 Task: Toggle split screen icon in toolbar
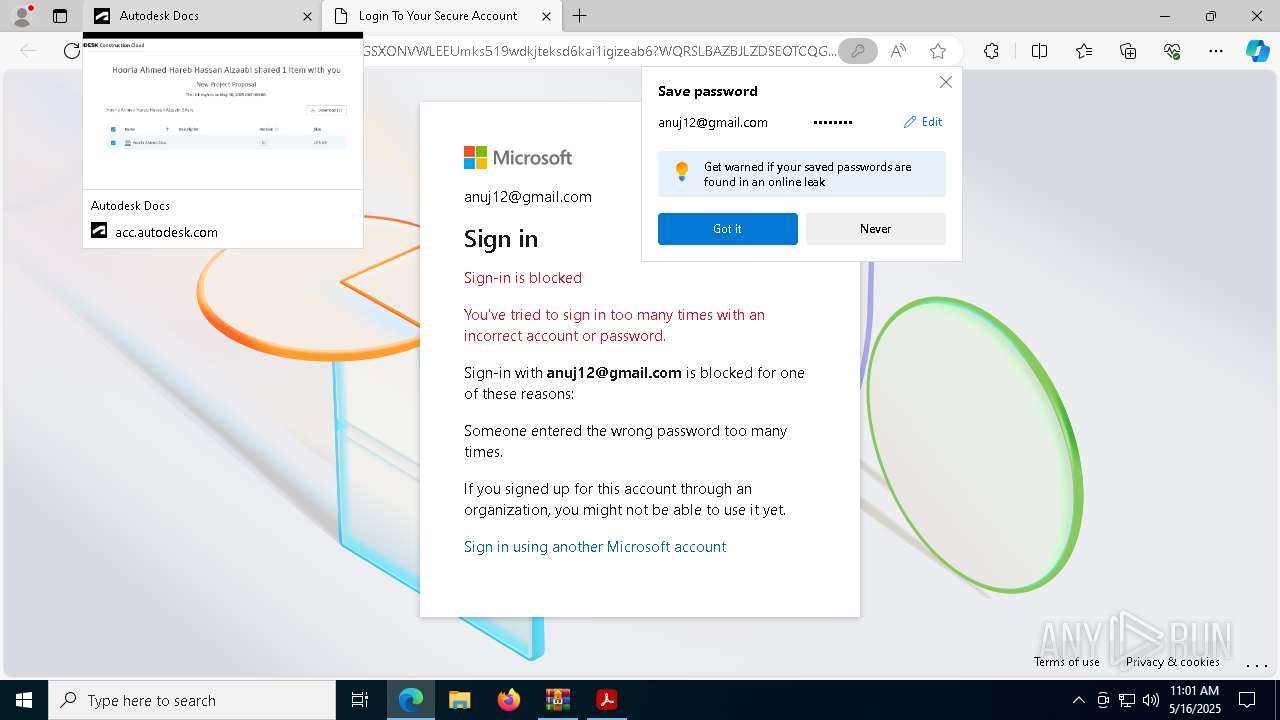click(1039, 51)
